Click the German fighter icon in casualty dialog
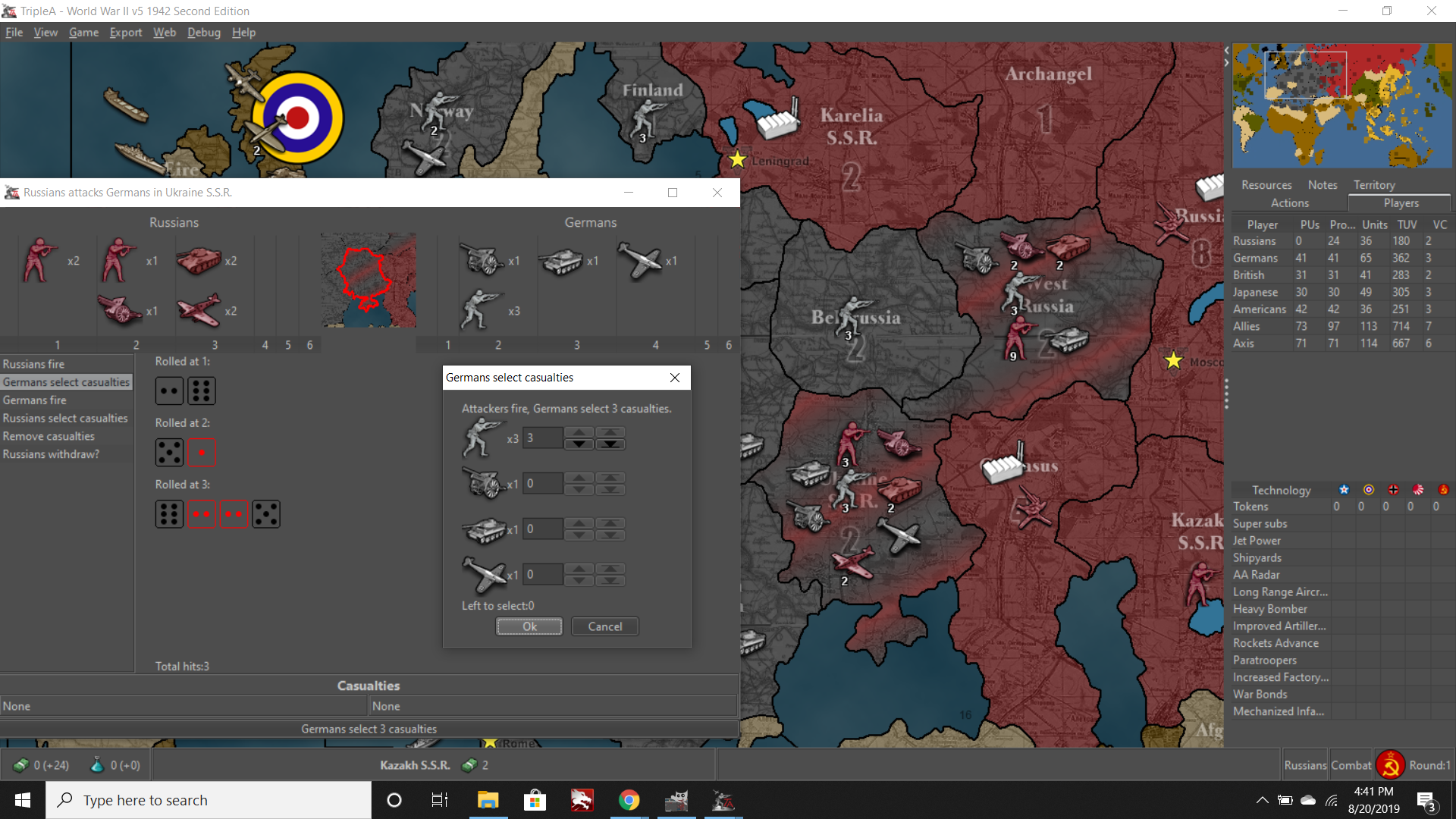The image size is (1456, 819). 484,574
